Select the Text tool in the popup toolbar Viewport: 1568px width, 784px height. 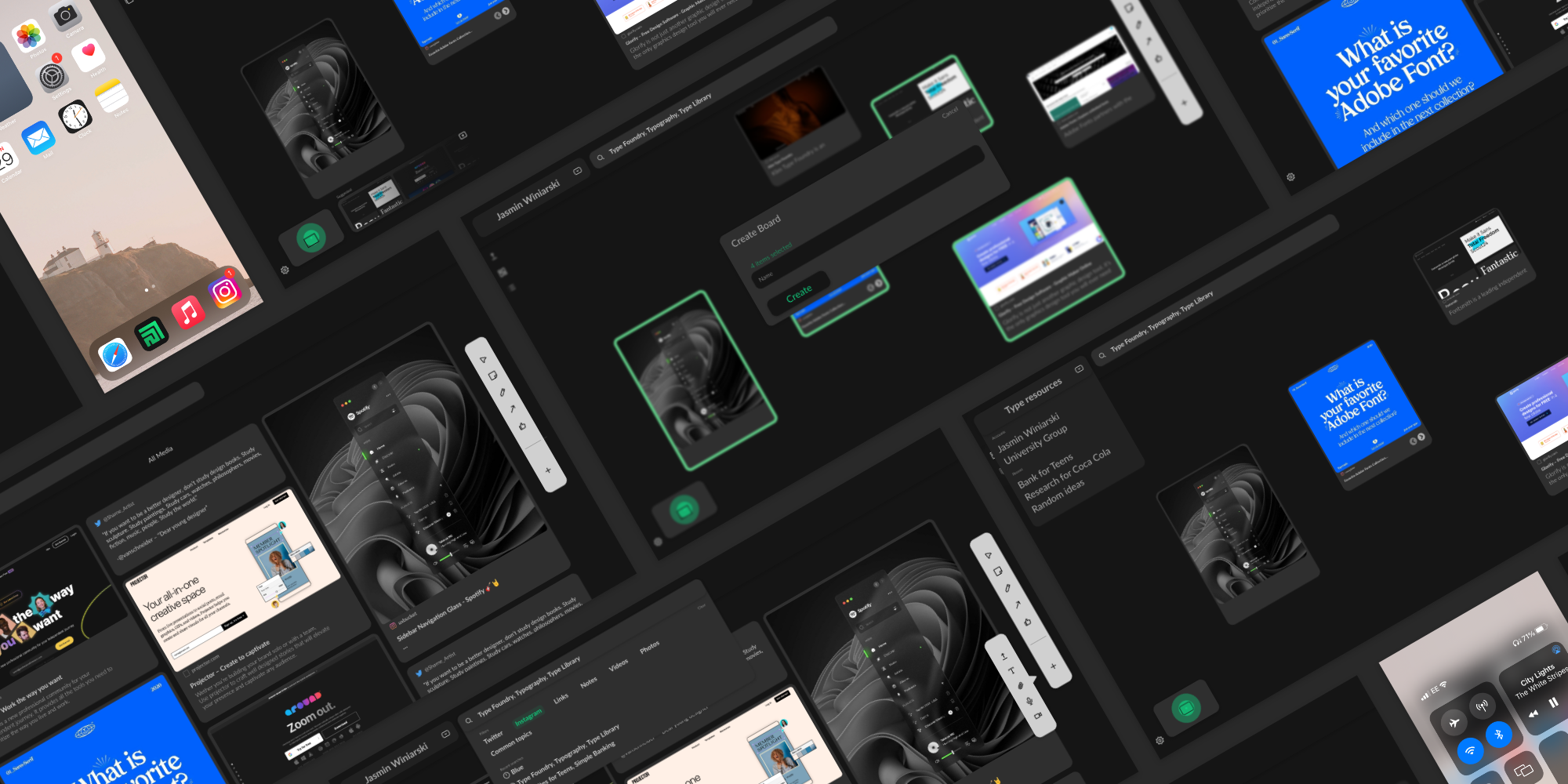point(1011,670)
